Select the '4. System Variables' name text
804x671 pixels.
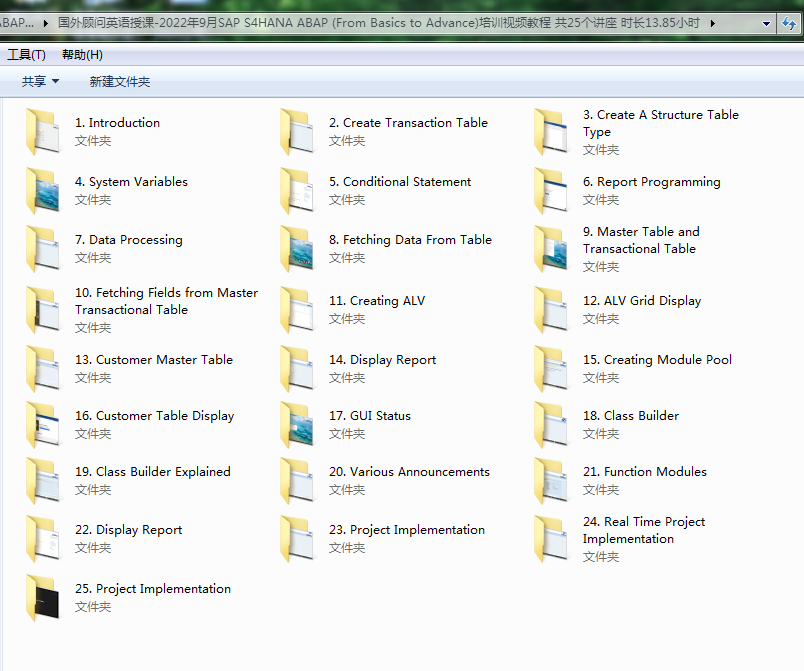click(x=131, y=181)
